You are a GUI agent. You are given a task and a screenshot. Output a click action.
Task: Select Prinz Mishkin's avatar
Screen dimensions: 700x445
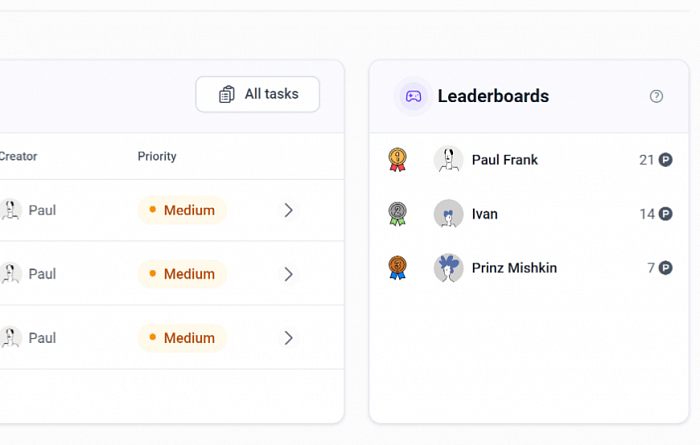click(x=448, y=268)
